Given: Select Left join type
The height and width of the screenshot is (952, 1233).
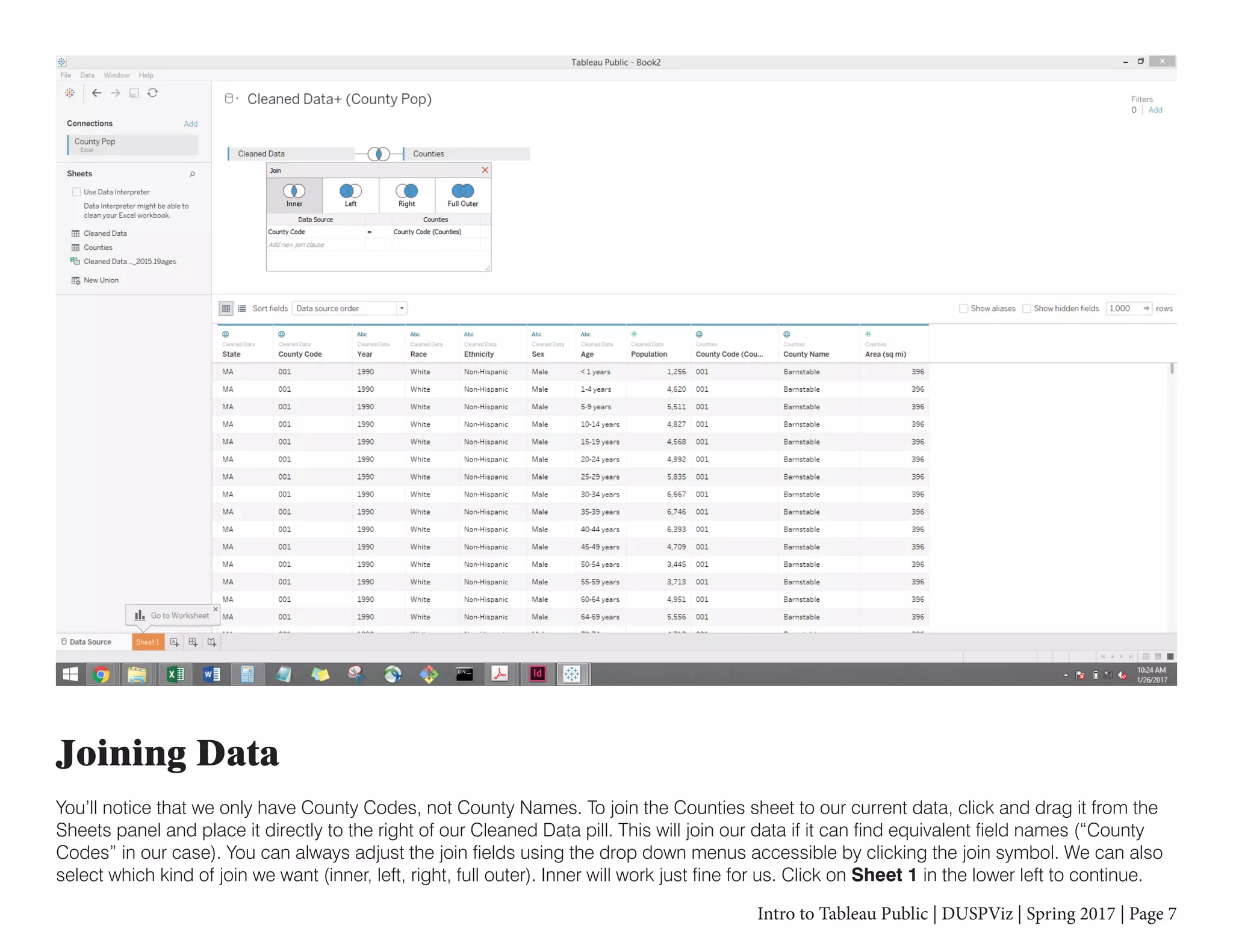Looking at the screenshot, I should point(350,196).
